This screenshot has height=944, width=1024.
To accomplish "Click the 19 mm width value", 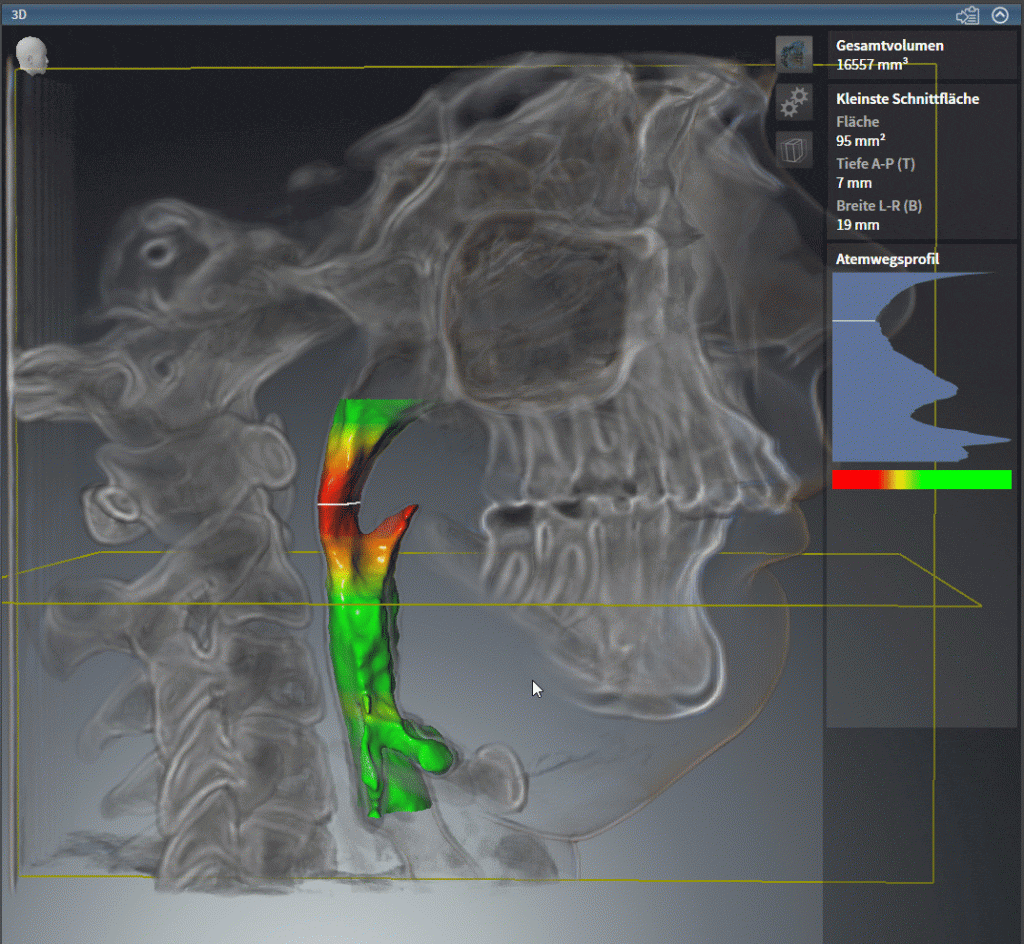I will click(857, 225).
